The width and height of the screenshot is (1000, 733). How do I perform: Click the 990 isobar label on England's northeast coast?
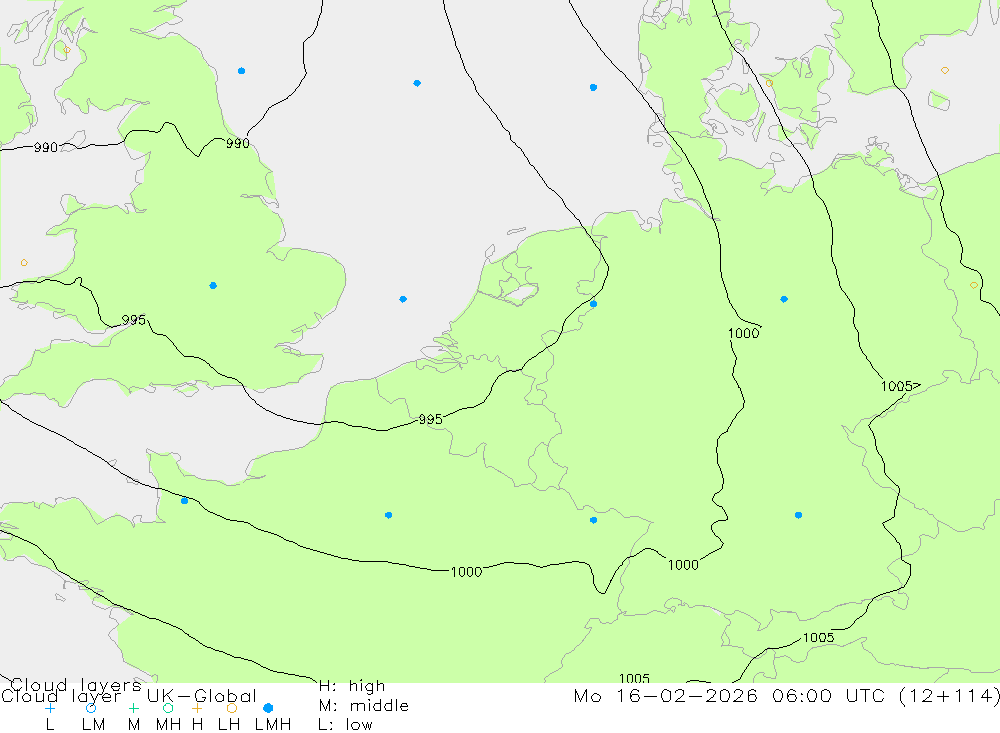tap(237, 144)
